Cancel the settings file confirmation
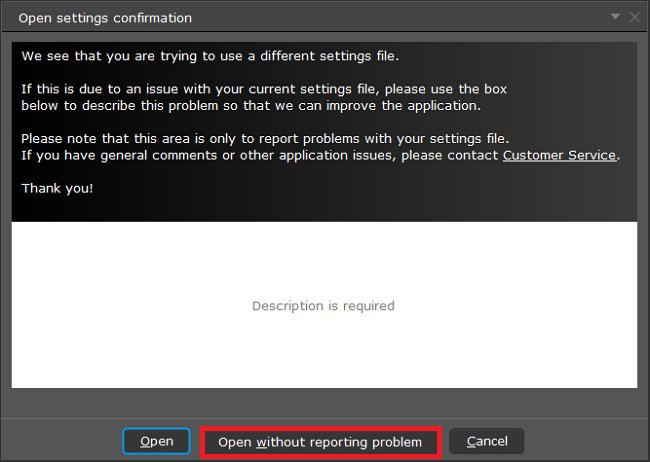Image resolution: width=650 pixels, height=462 pixels. click(x=487, y=441)
